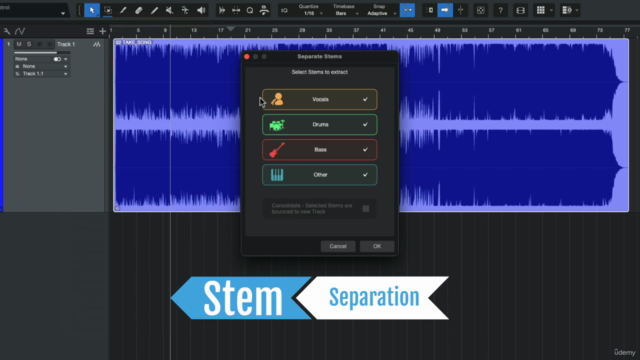This screenshot has width=640, height=360.
Task: Click the Macros panel icon
Action: (x=264, y=10)
